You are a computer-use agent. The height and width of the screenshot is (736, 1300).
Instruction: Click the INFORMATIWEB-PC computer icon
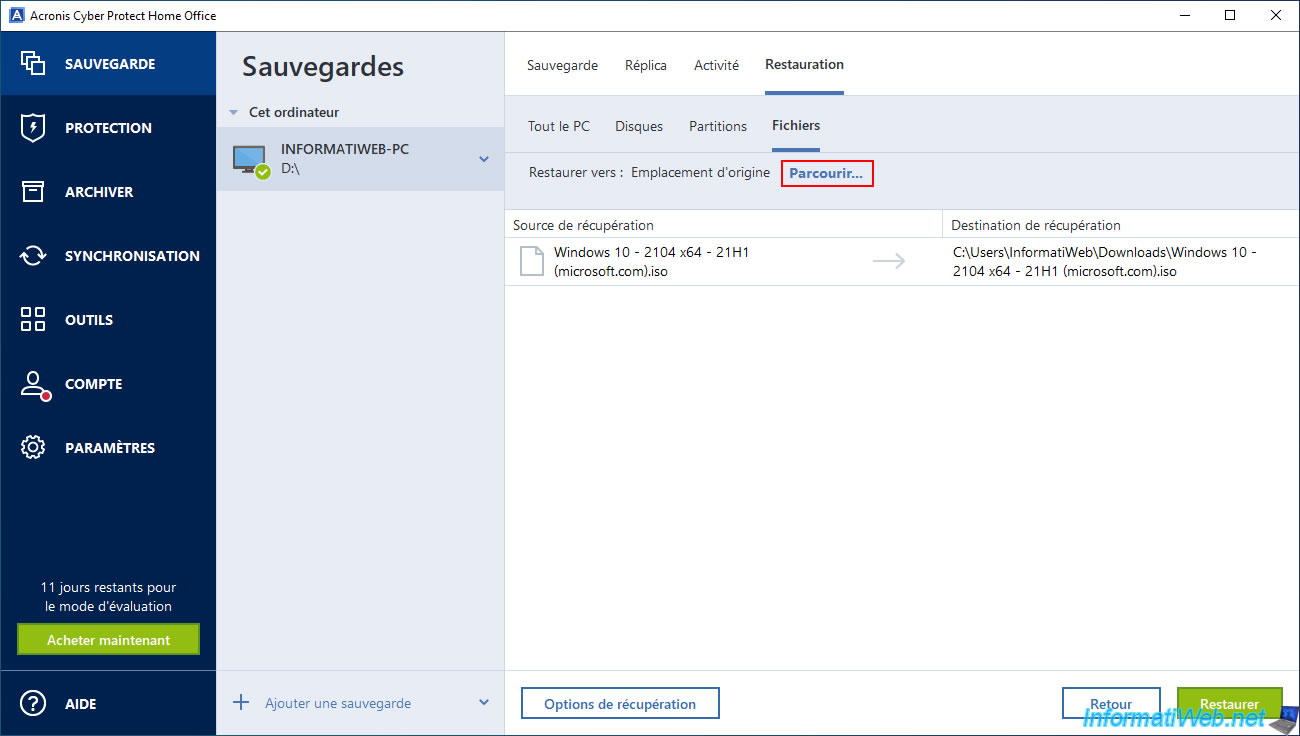(250, 160)
